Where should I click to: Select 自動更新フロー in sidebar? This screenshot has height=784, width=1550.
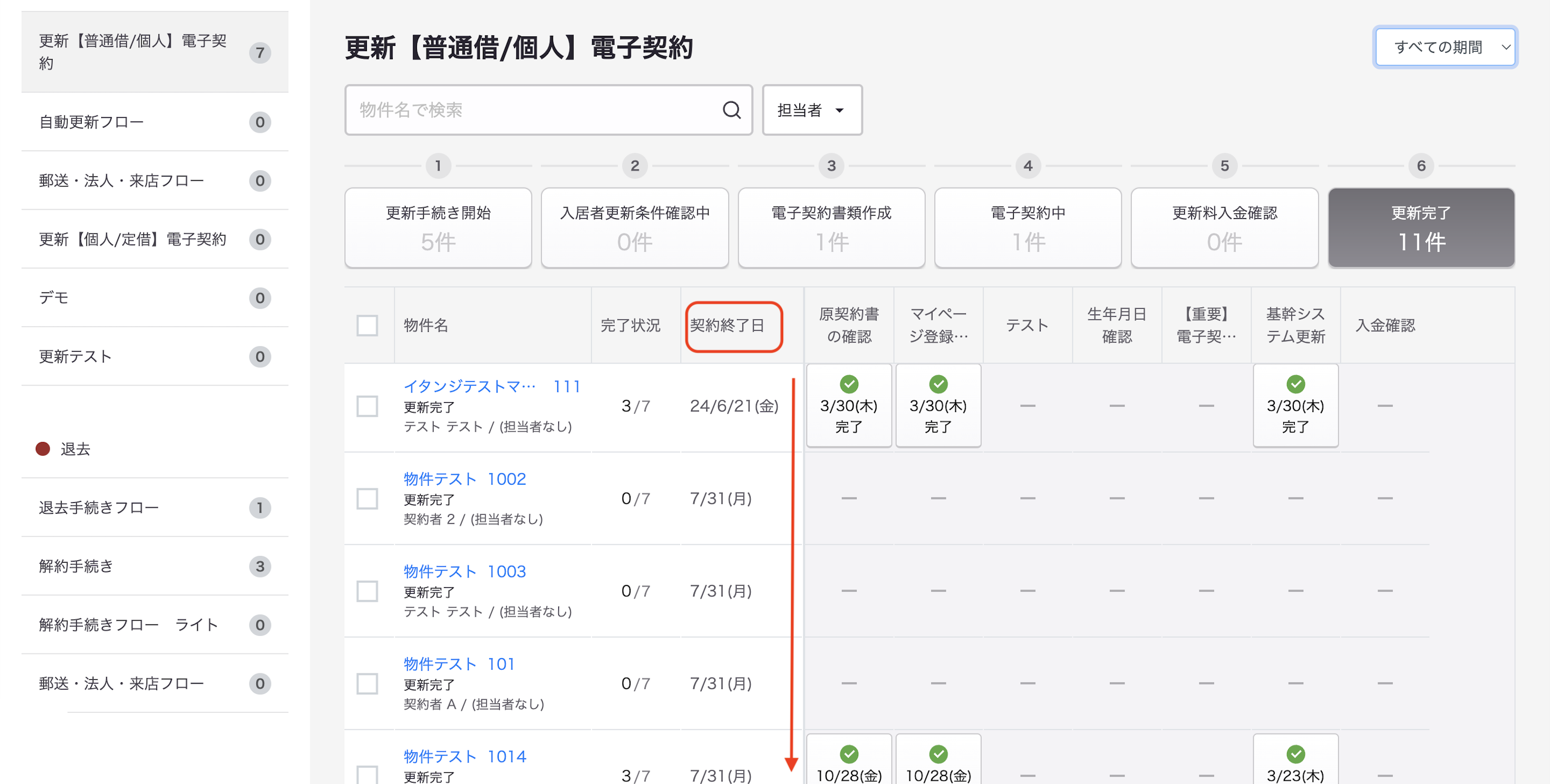coord(154,122)
